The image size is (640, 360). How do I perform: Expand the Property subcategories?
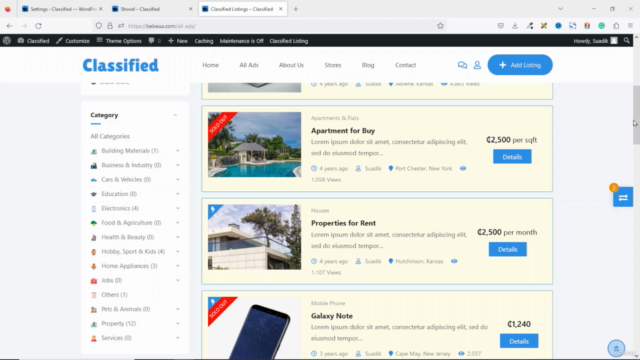click(178, 323)
